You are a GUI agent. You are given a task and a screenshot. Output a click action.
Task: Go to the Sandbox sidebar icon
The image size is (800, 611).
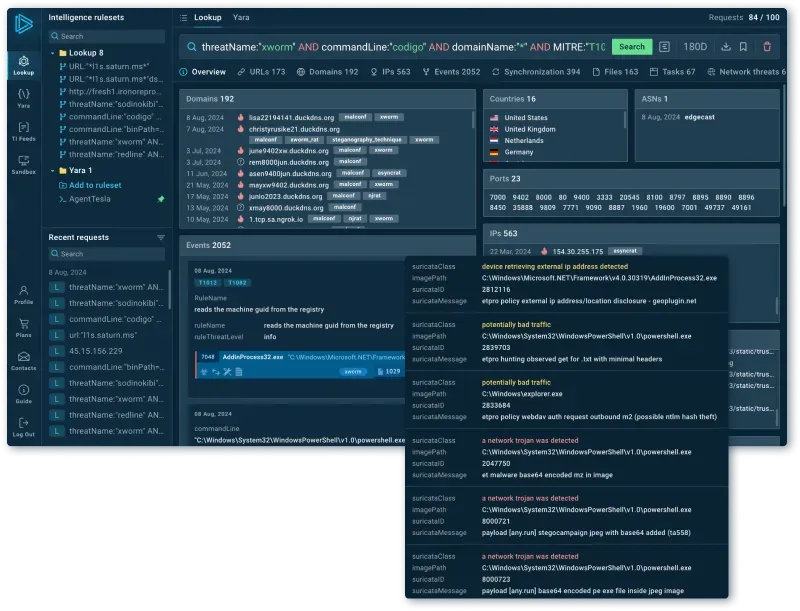(23, 163)
